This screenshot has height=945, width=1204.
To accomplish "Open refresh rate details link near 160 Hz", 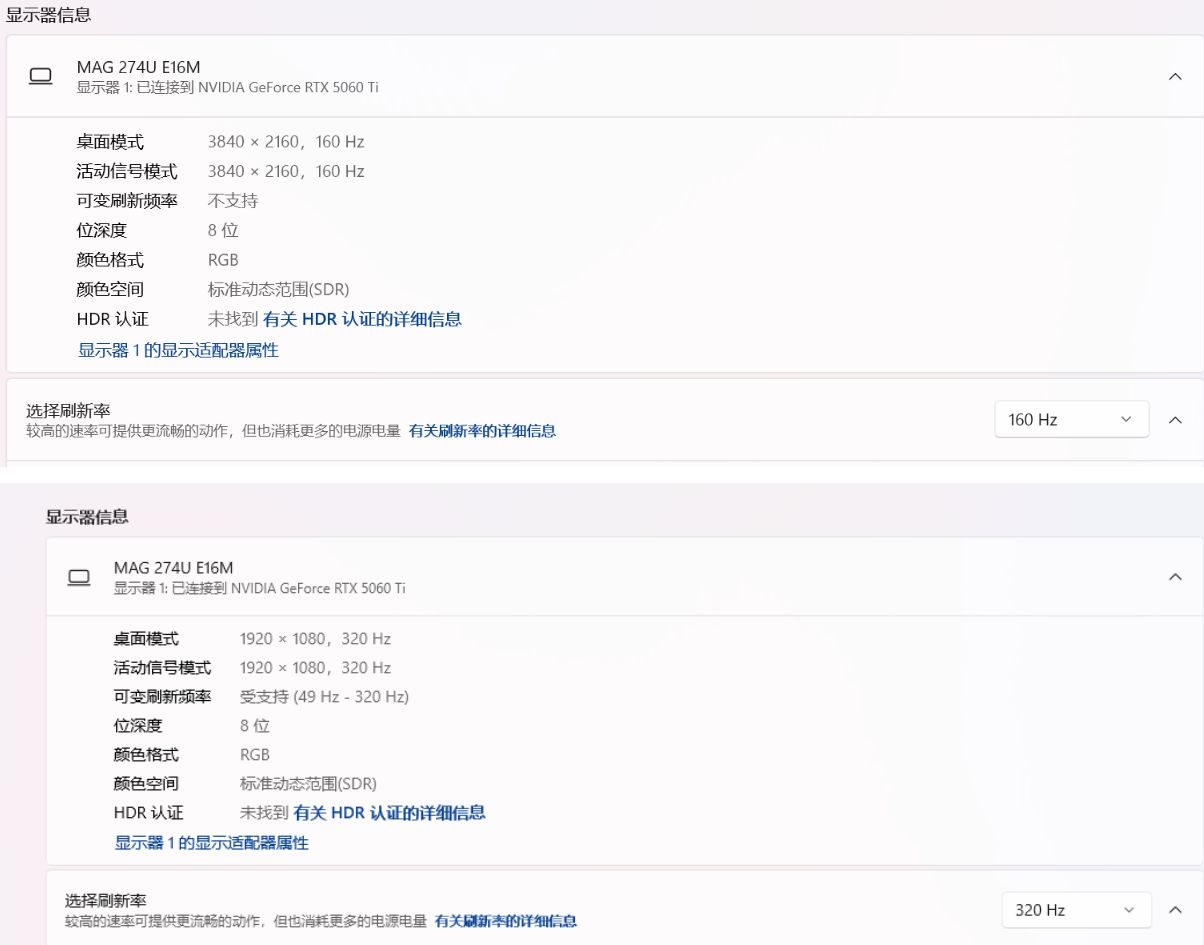I will tap(482, 431).
